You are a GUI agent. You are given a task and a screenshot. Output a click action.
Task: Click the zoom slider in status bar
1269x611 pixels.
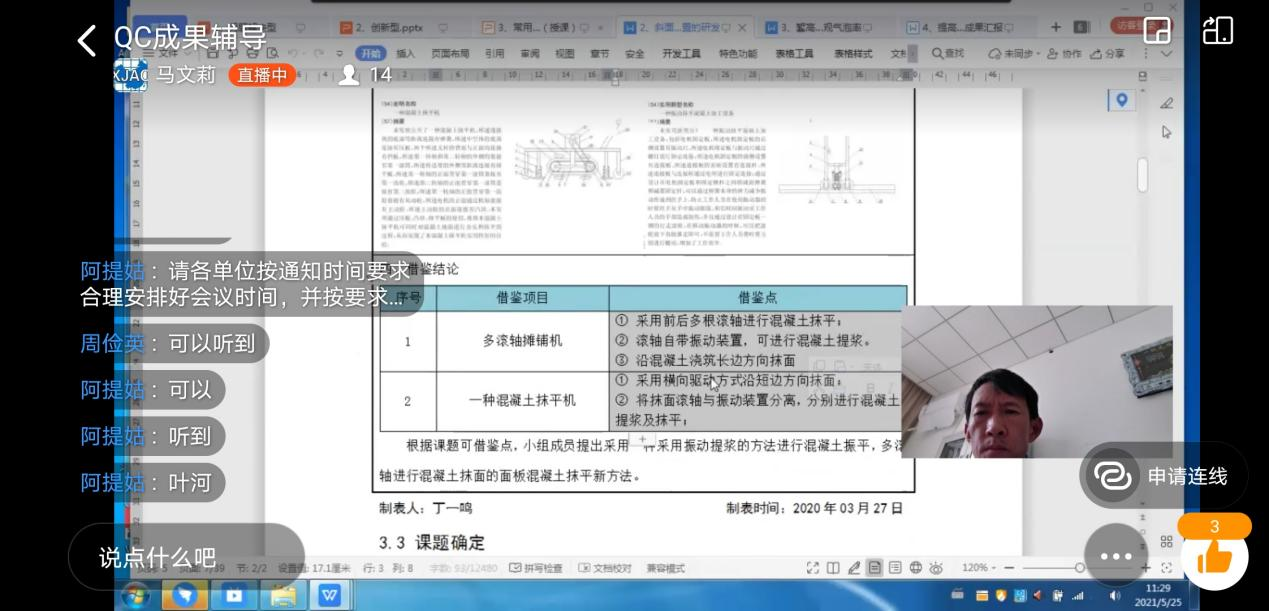(1078, 568)
